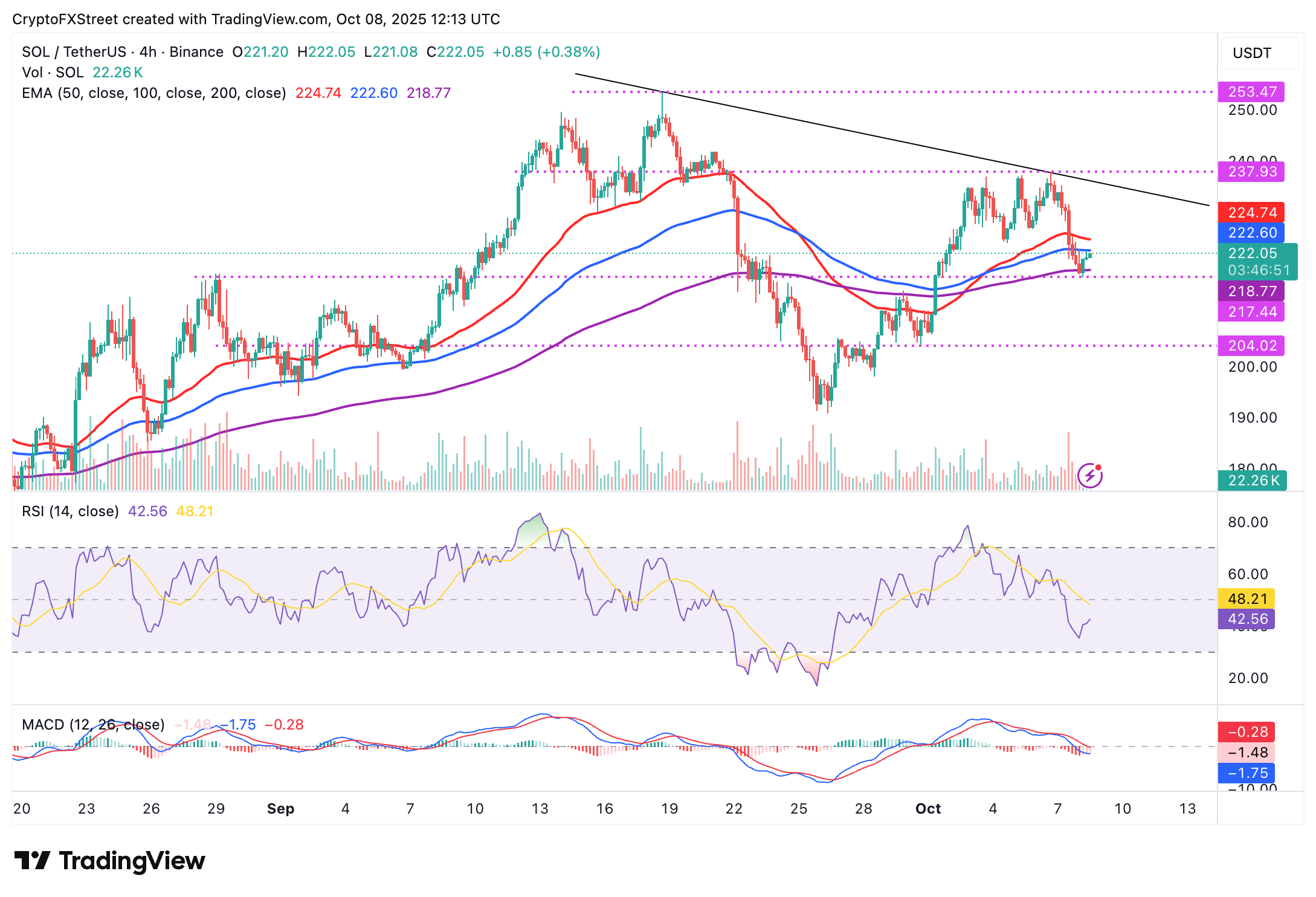Click the Sep label on time axis
This screenshot has width=1316, height=897.
(280, 809)
